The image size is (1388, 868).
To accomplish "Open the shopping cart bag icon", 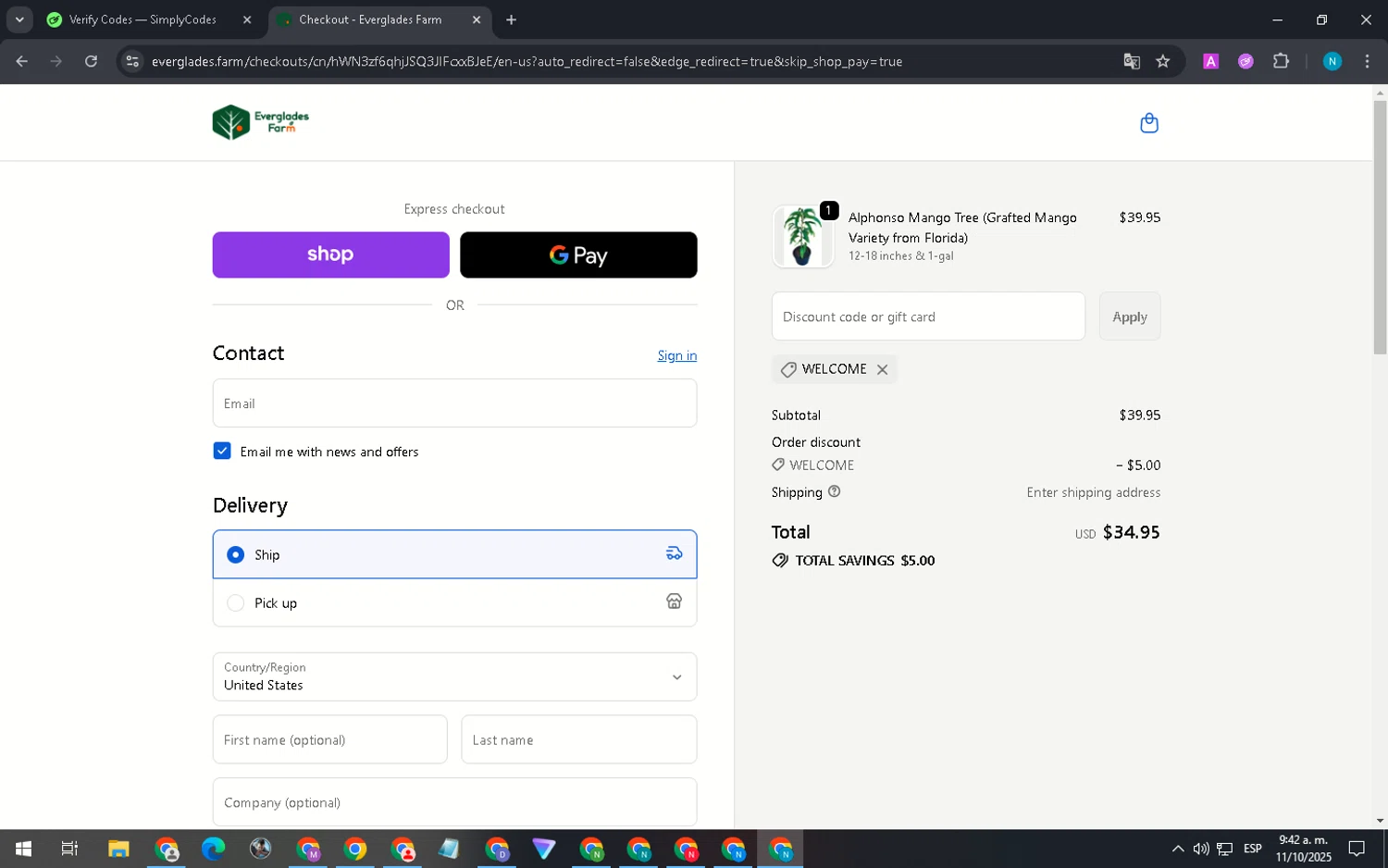I will 1149,123.
